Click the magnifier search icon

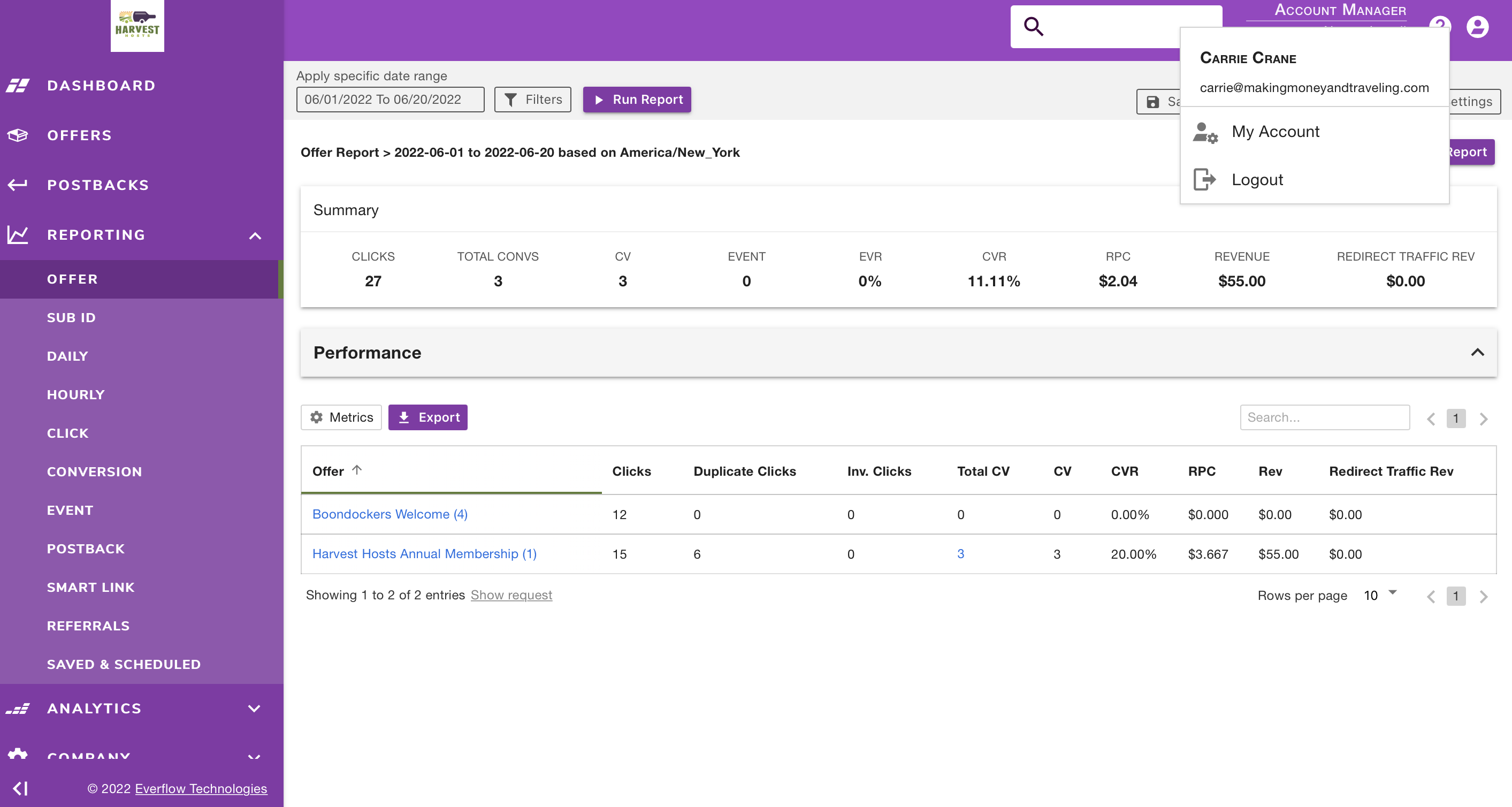point(1034,26)
